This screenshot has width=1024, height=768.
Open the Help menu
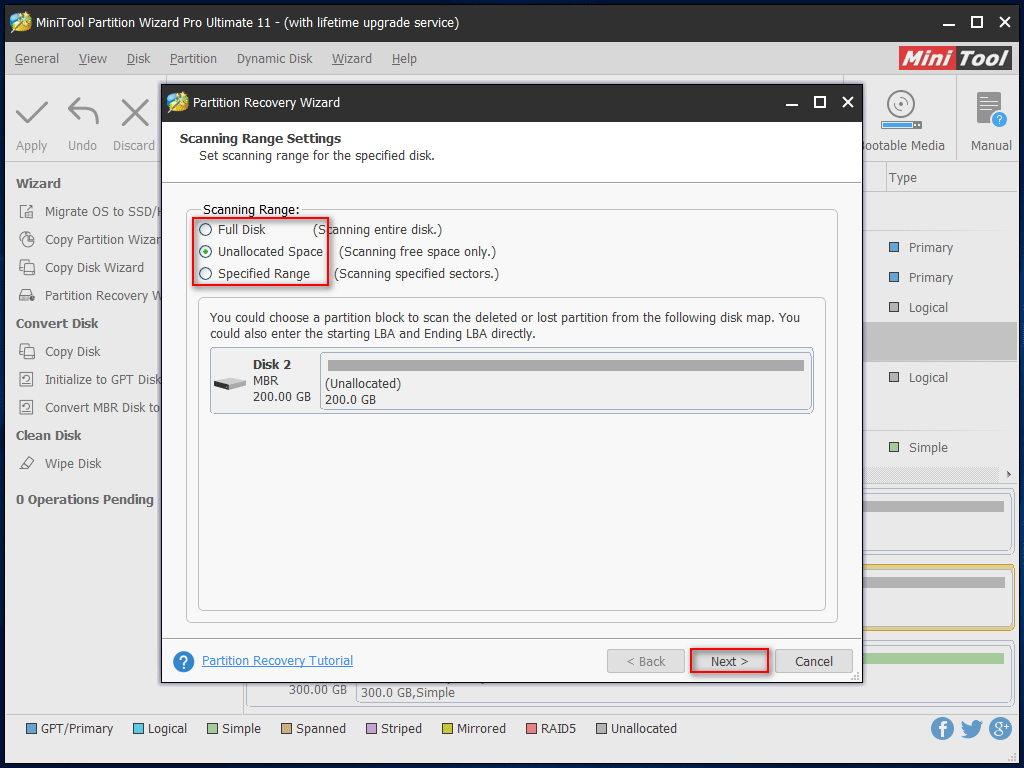404,59
